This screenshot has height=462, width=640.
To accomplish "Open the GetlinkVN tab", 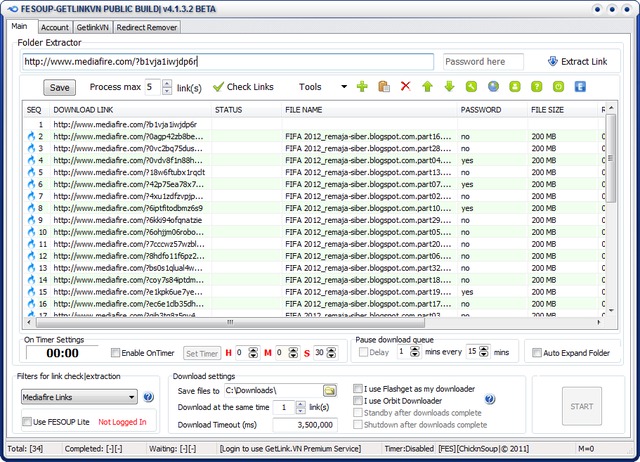I will tap(93, 27).
